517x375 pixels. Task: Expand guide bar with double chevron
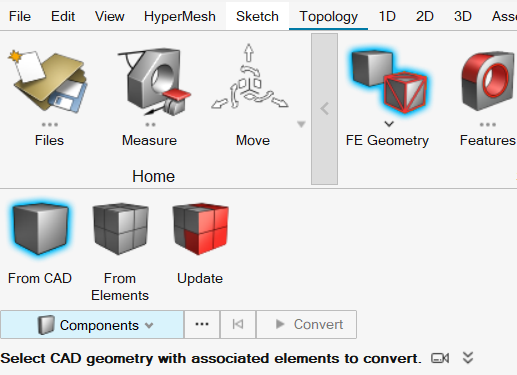point(468,358)
